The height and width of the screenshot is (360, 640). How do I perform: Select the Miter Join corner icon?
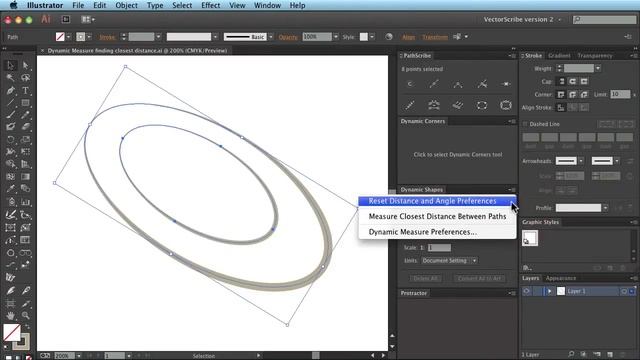tap(561, 94)
